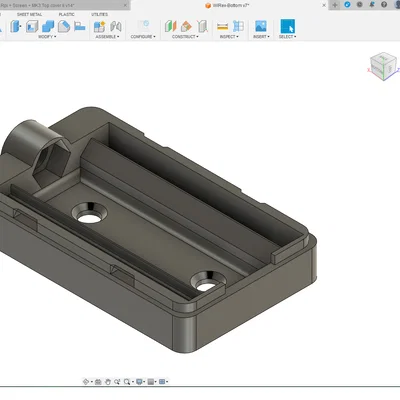The height and width of the screenshot is (400, 400).
Task: Click the Align tool icon in Modify
Action: coord(80,26)
